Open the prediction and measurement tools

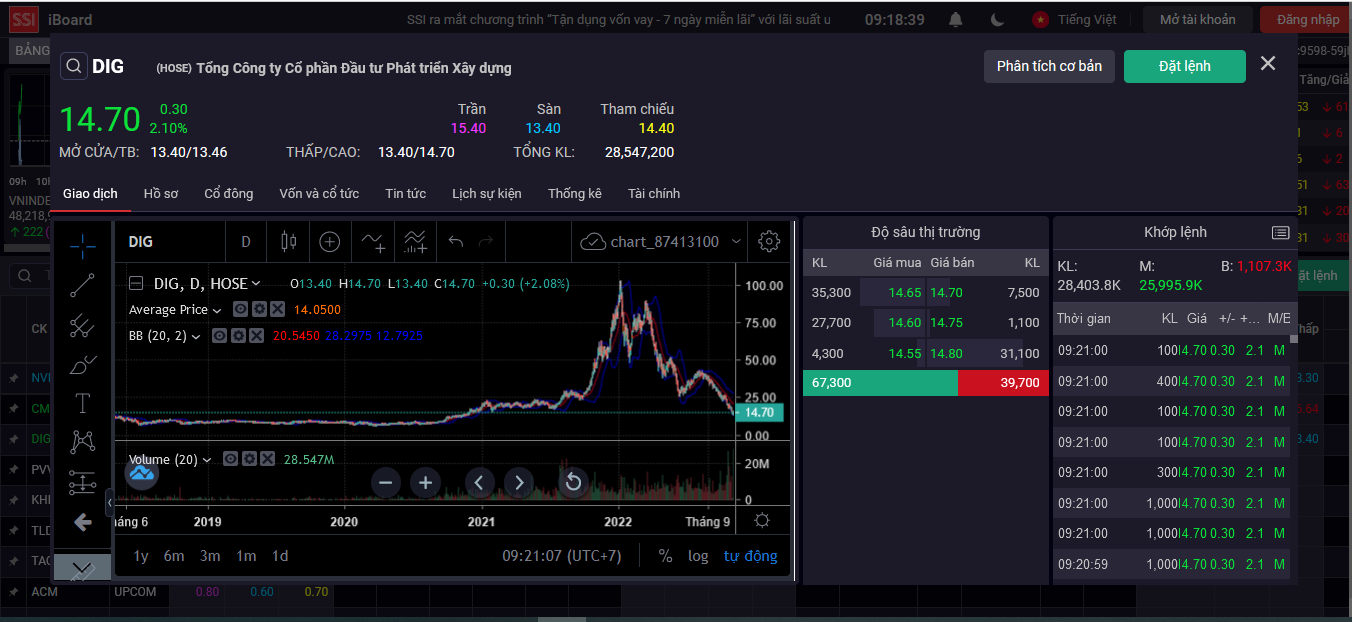83,482
